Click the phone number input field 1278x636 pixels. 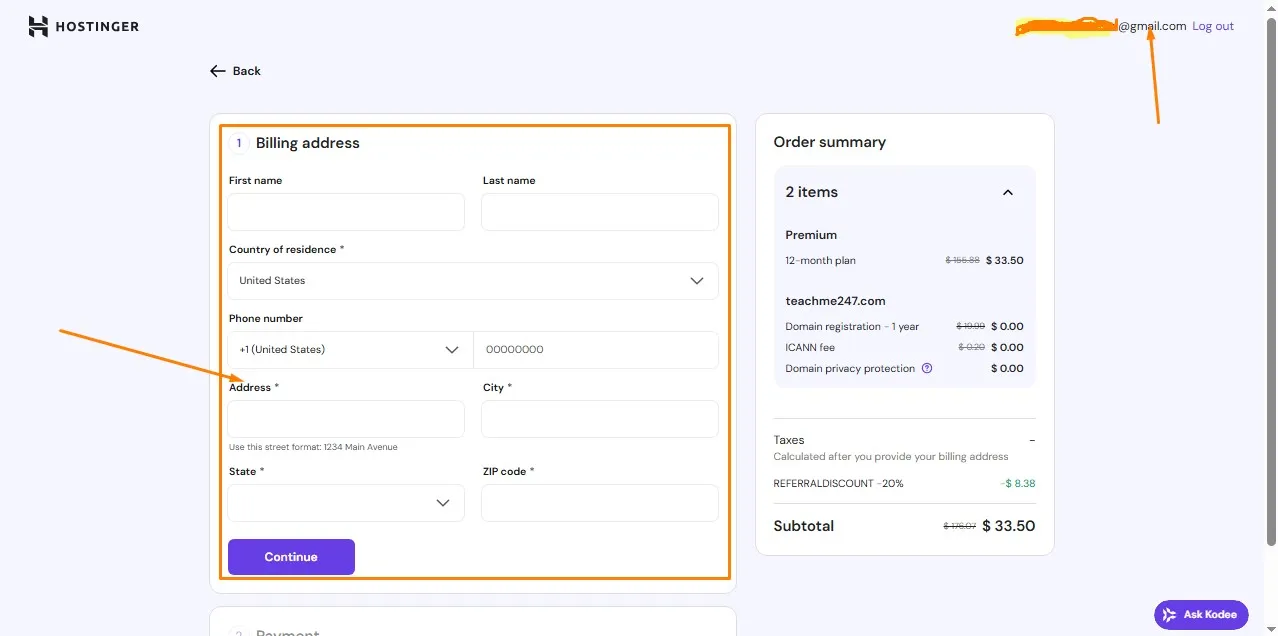coord(597,349)
